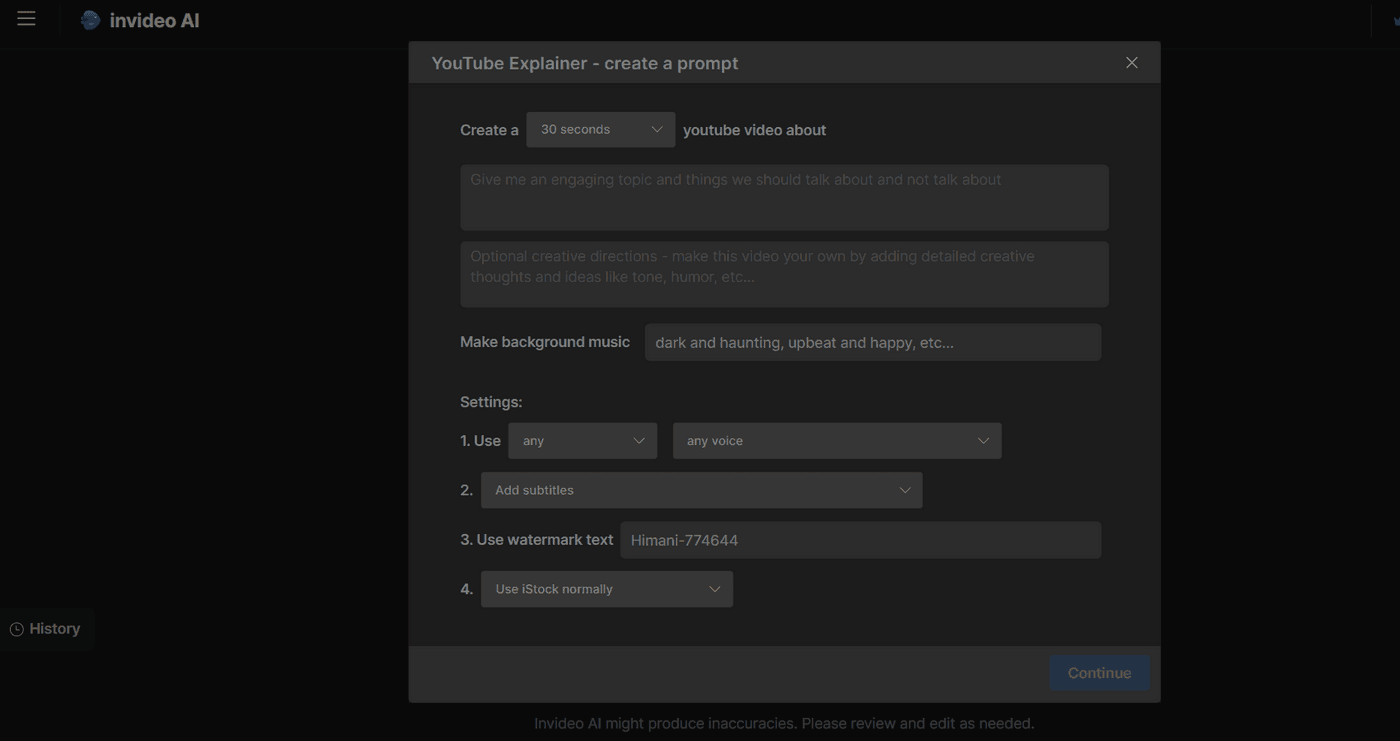
Task: Click the chevron on the duration selector
Action: [657, 129]
